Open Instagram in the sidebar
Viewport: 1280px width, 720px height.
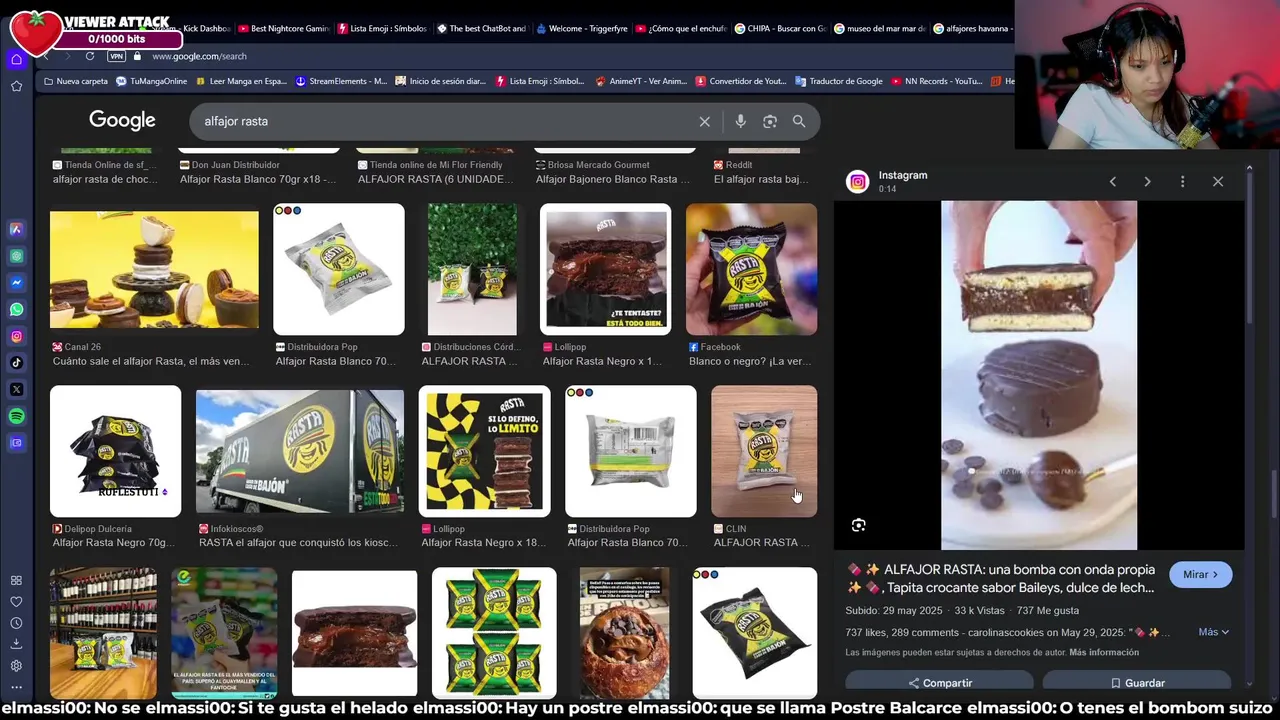coord(16,336)
